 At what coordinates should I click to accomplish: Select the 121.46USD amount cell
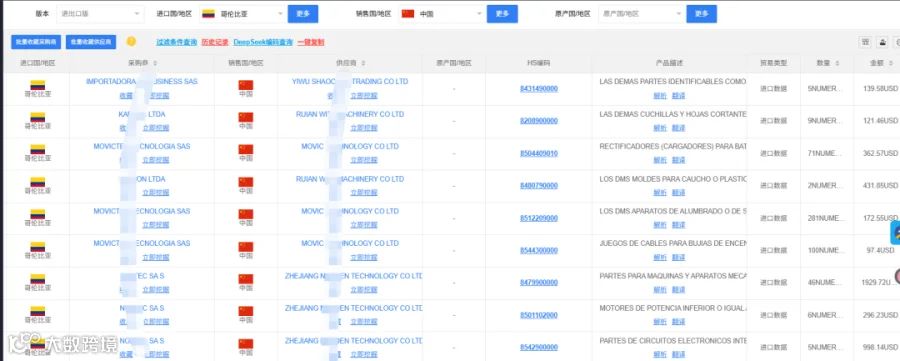tap(880, 121)
